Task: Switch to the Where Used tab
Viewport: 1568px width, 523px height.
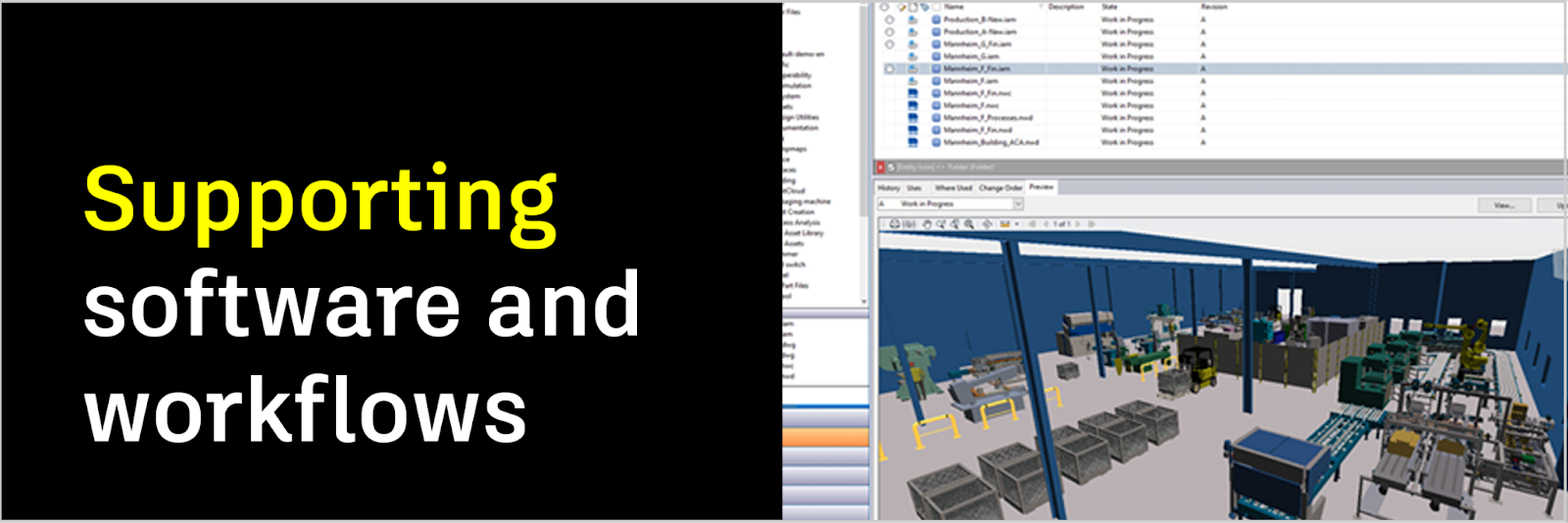Action: (954, 187)
